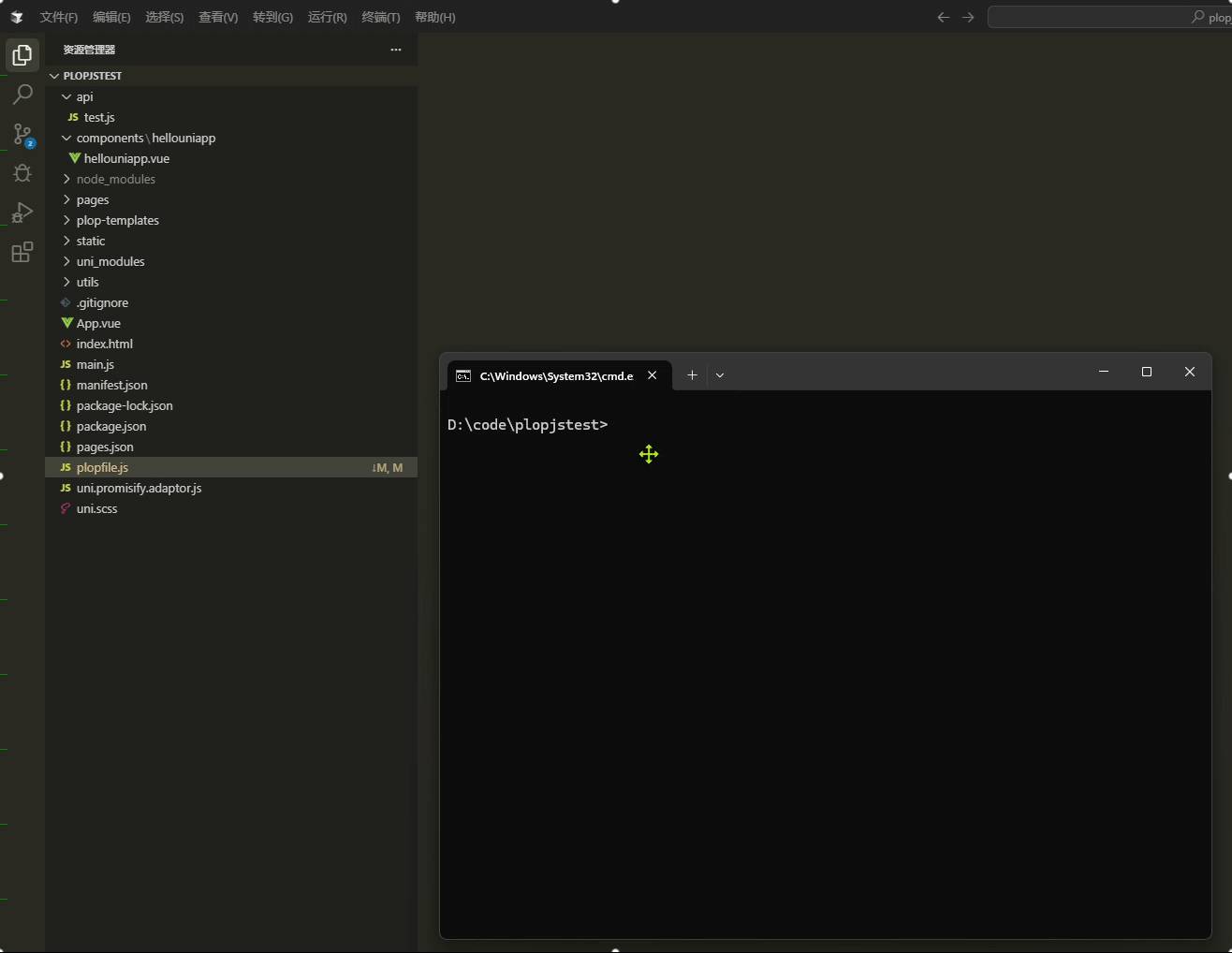Click the new terminal tab plus button
This screenshot has width=1232, height=953.
pos(692,374)
